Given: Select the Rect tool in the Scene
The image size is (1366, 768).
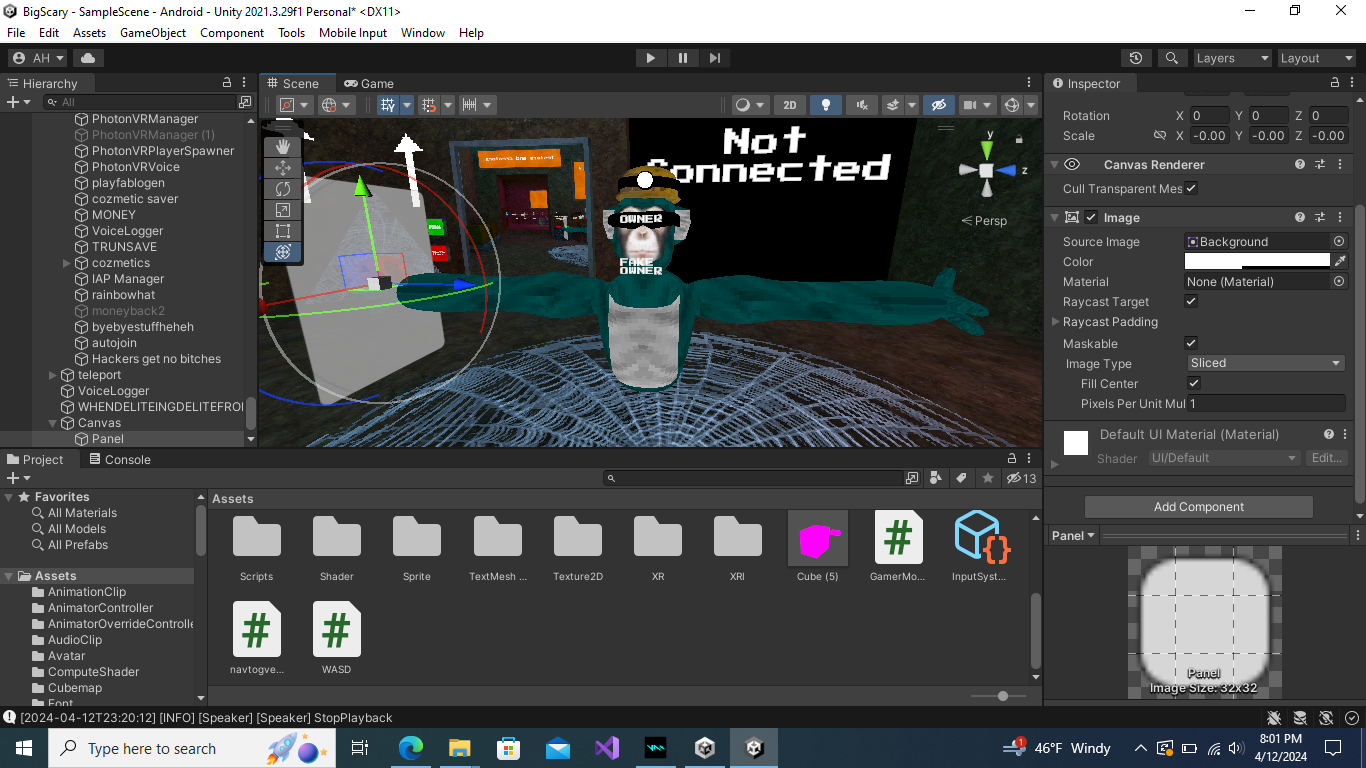Looking at the screenshot, I should 283,231.
